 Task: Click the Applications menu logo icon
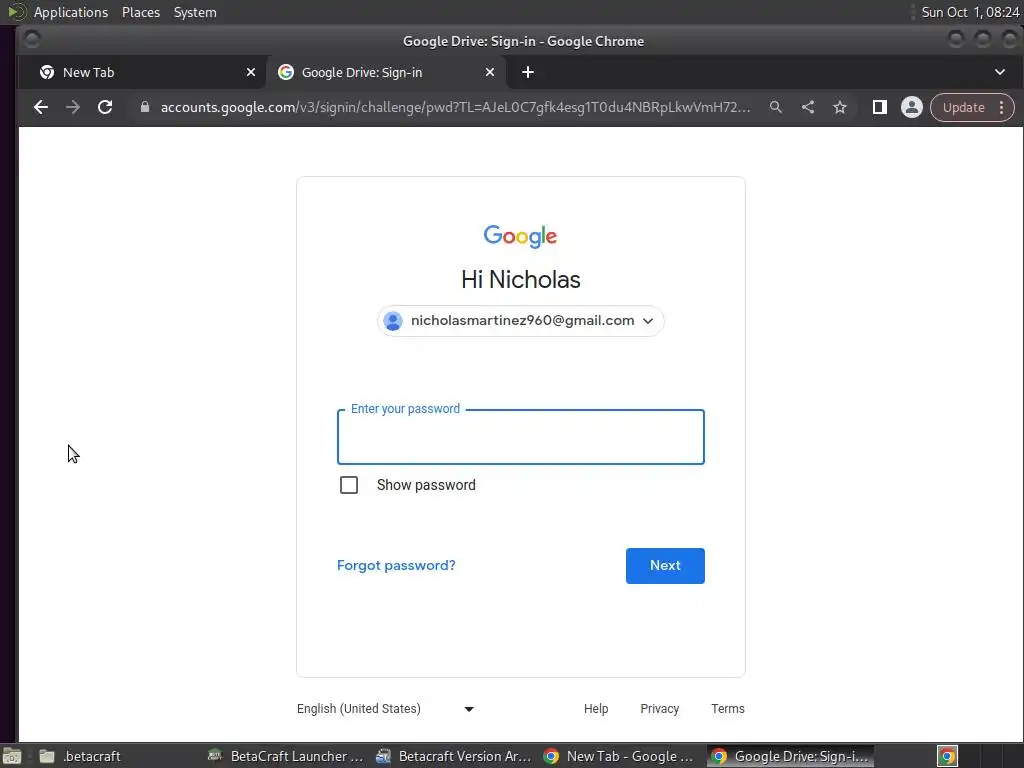tap(16, 12)
